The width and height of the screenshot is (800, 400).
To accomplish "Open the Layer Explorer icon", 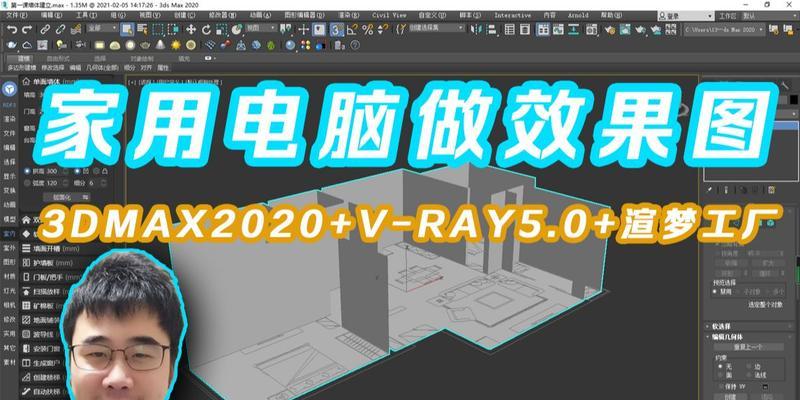I will click(x=524, y=30).
